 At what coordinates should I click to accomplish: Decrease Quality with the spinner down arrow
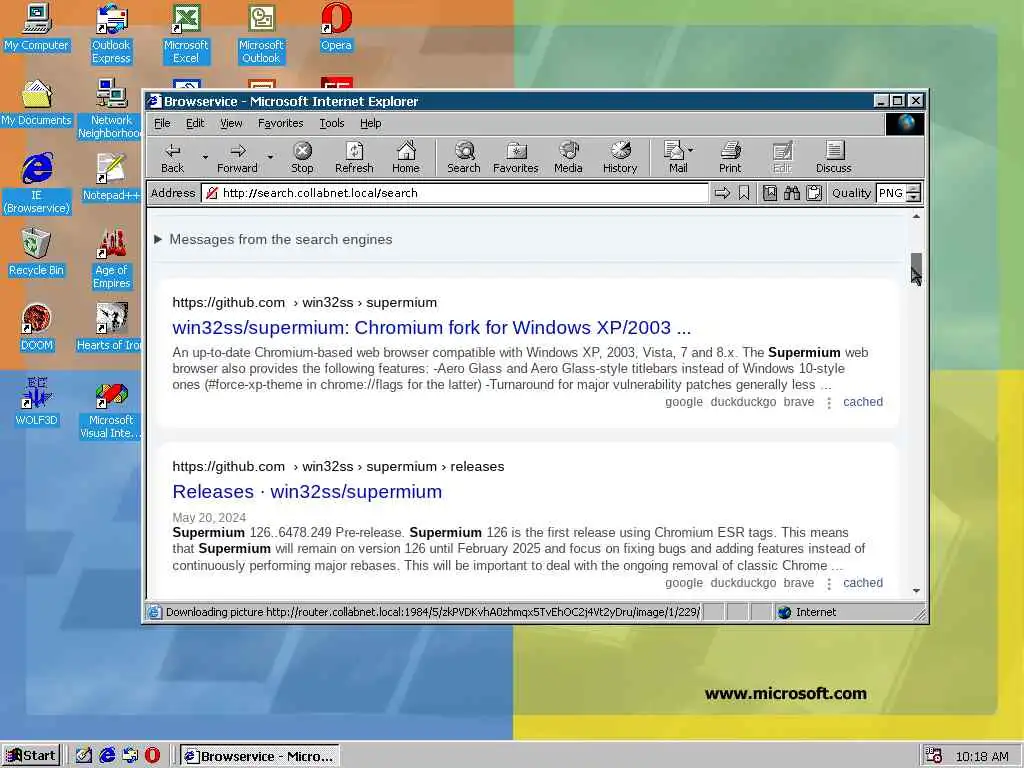[914, 197]
